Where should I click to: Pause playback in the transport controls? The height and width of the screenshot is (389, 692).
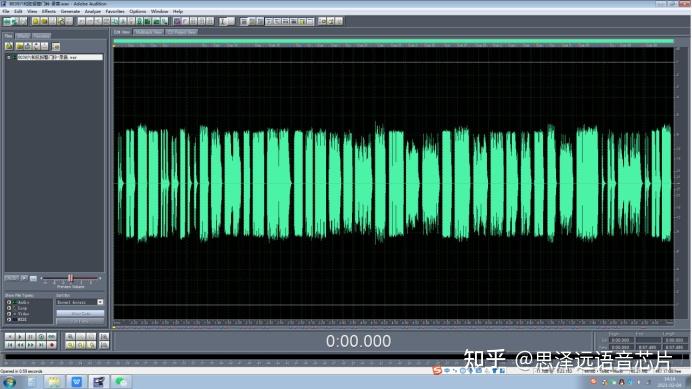[30, 336]
